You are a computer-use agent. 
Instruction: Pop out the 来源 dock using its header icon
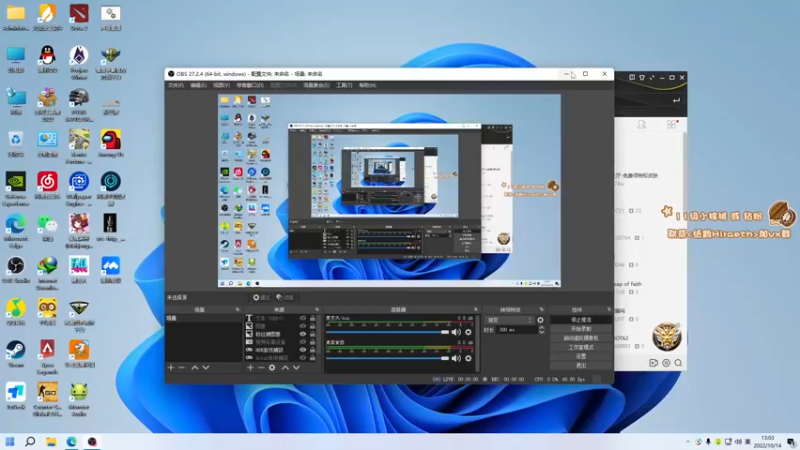317,310
